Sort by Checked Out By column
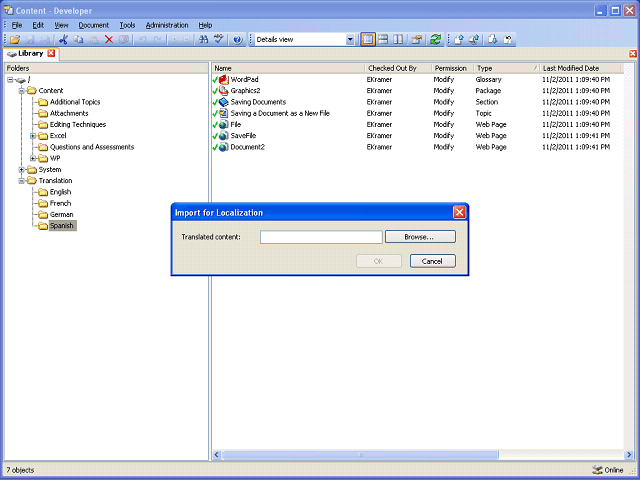Viewport: 640px width, 480px height. 398,68
